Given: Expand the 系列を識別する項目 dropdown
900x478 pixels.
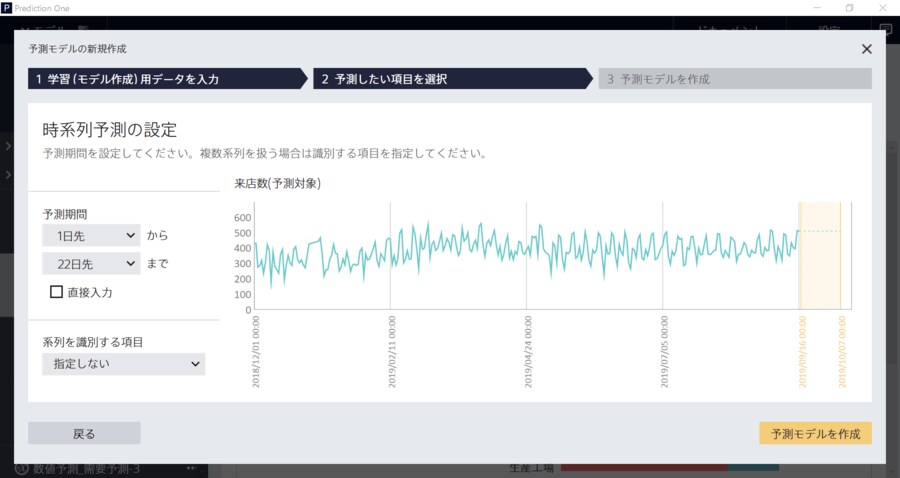Looking at the screenshot, I should pos(123,364).
